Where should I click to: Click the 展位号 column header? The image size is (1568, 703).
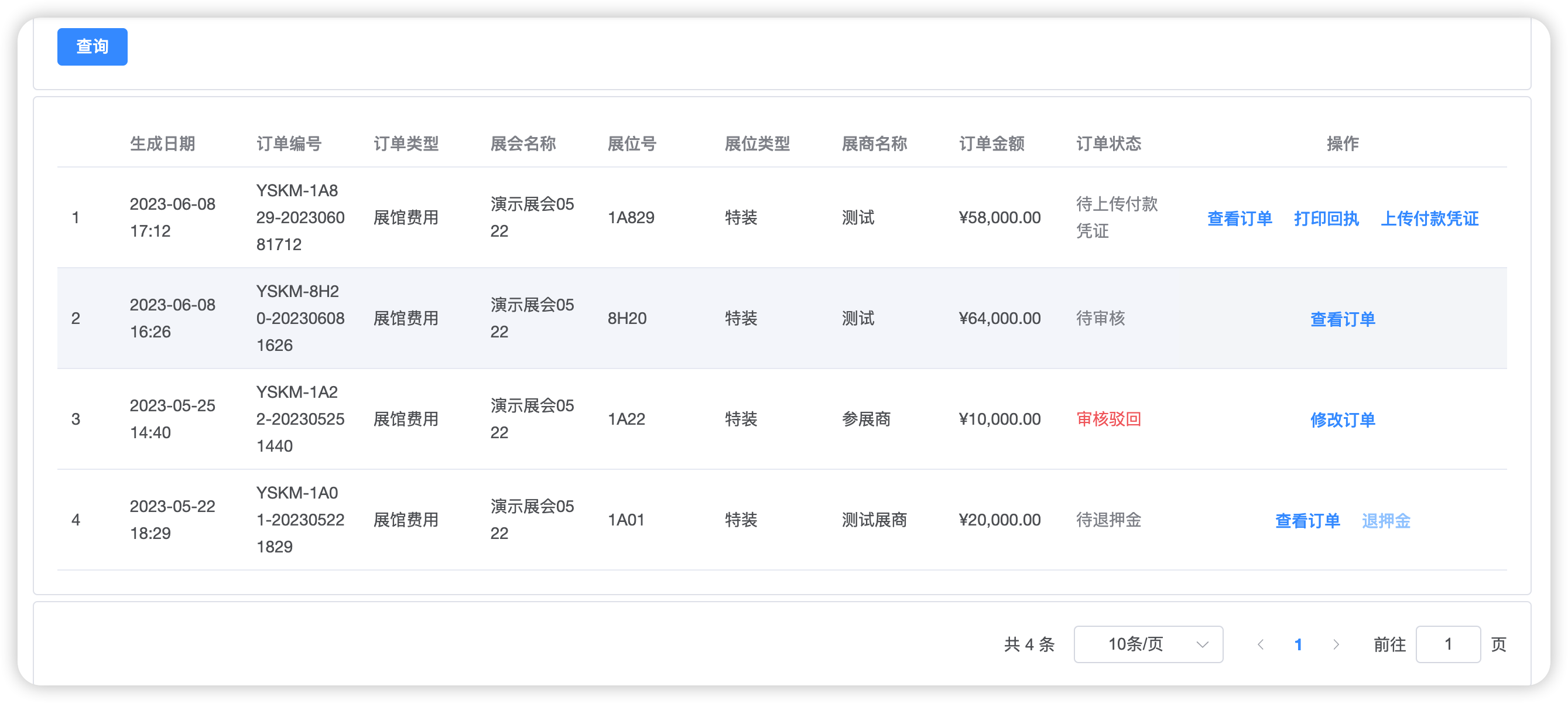pyautogui.click(x=632, y=143)
